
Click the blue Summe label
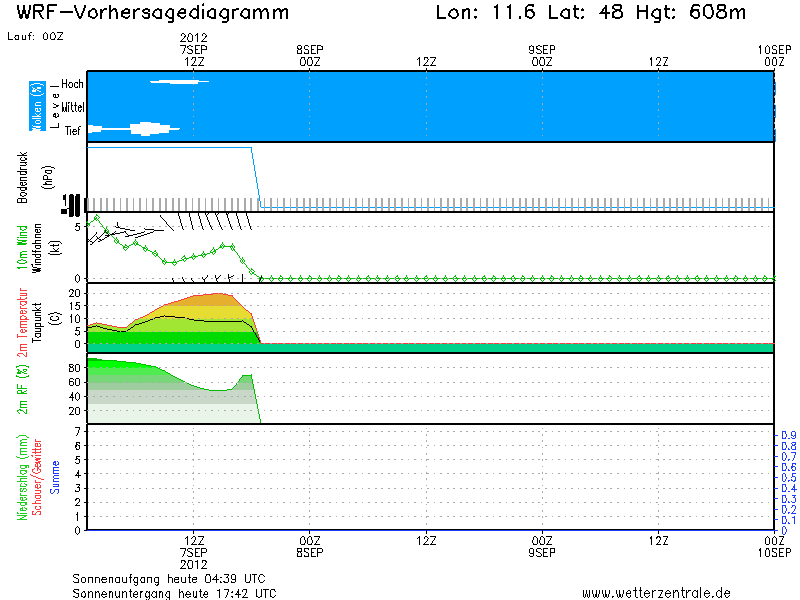tap(55, 477)
